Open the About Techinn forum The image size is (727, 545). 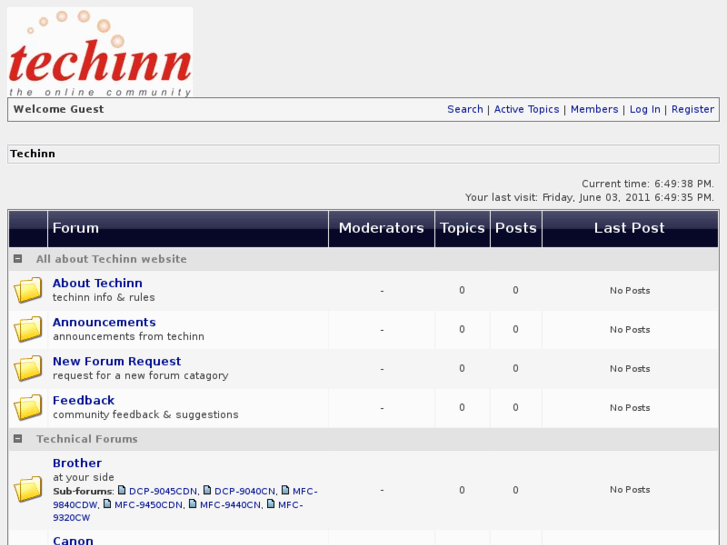97,283
